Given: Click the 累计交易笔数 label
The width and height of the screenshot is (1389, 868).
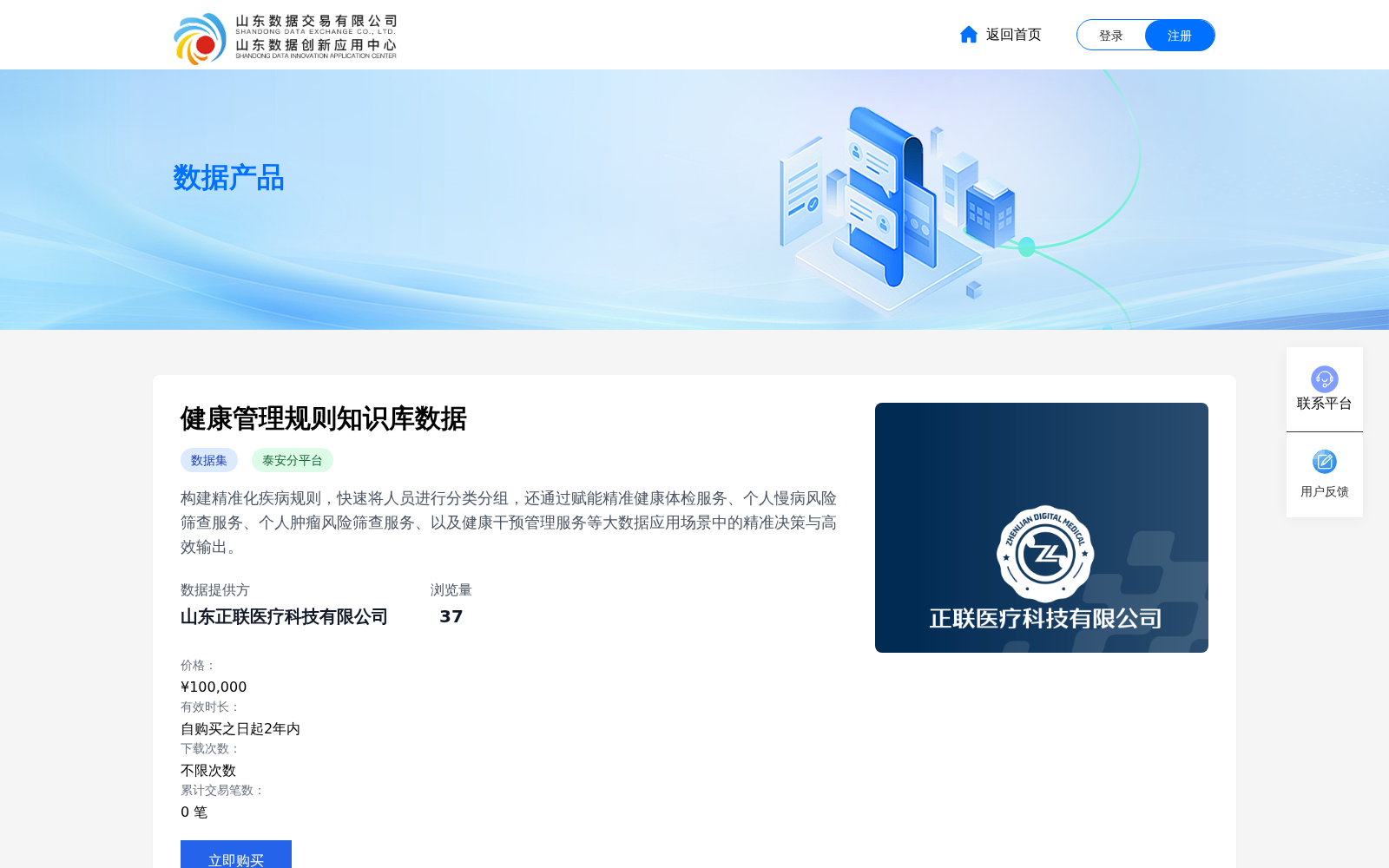Looking at the screenshot, I should click(222, 790).
